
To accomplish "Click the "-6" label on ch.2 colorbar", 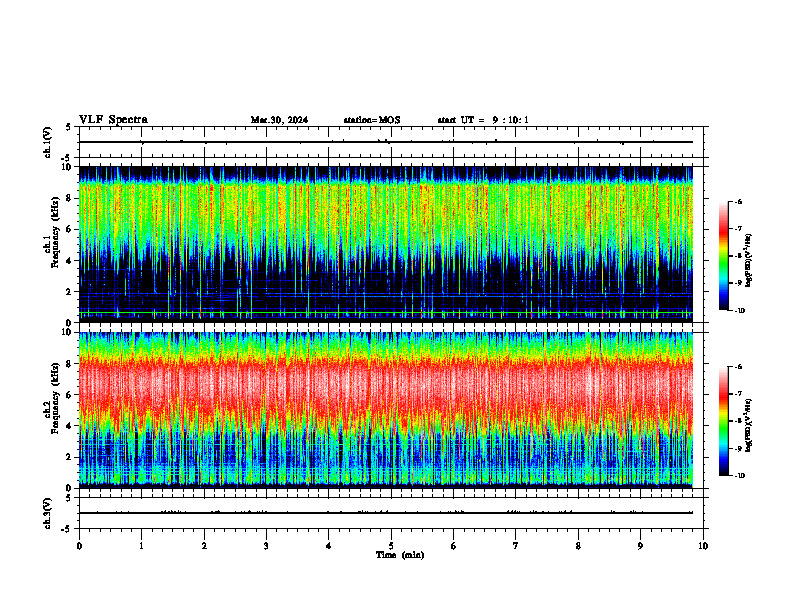I will (x=738, y=367).
